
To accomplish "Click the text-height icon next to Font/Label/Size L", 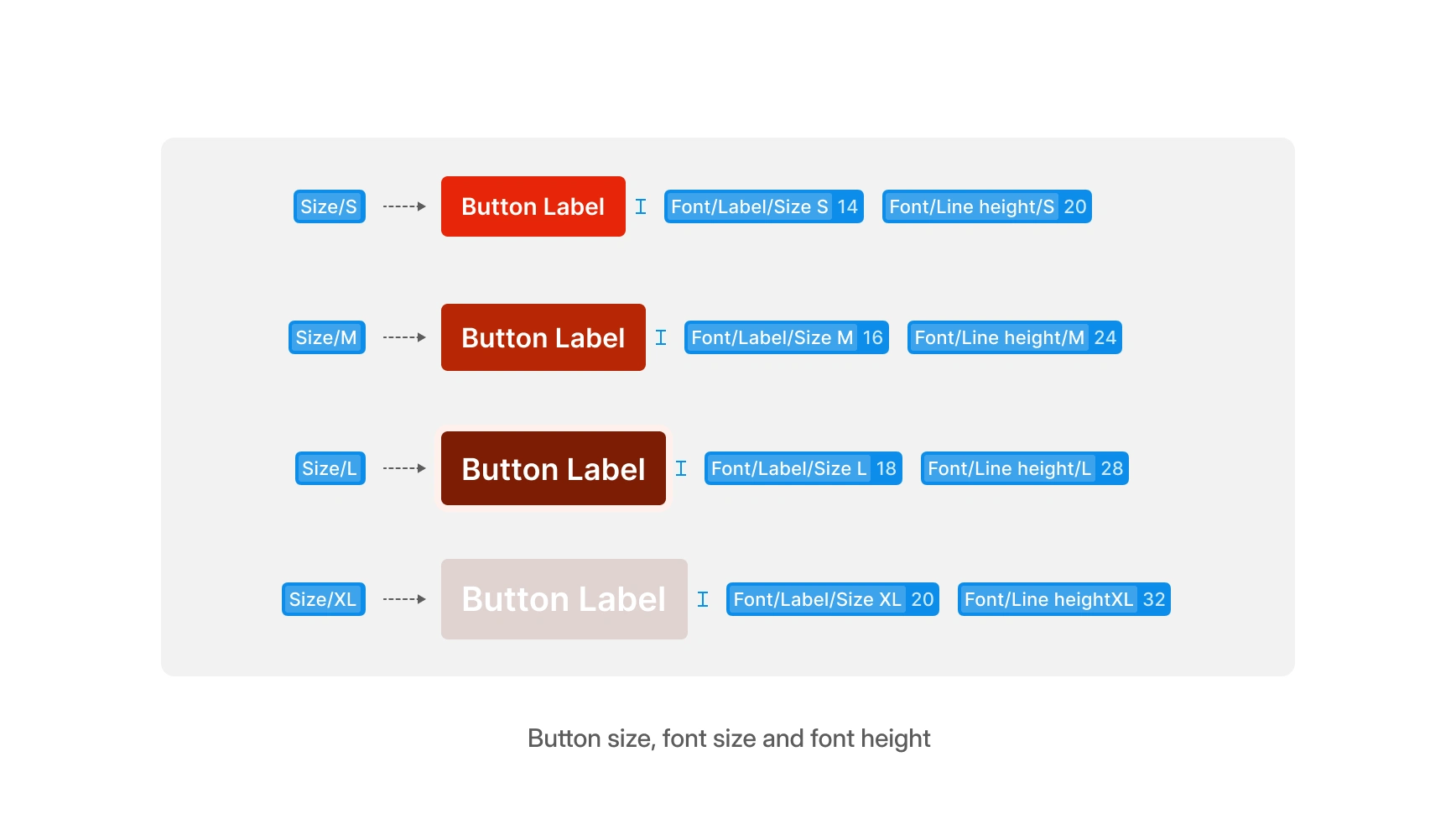I will click(681, 468).
